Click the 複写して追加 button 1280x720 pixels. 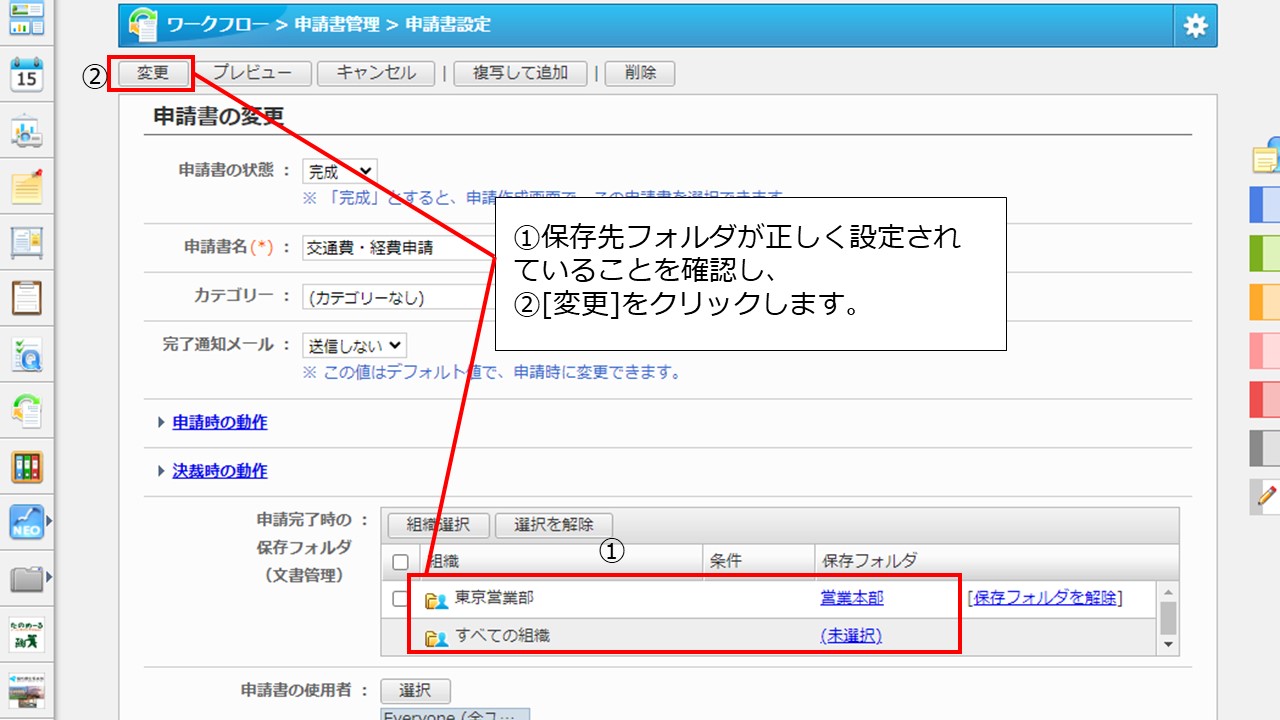click(x=520, y=73)
